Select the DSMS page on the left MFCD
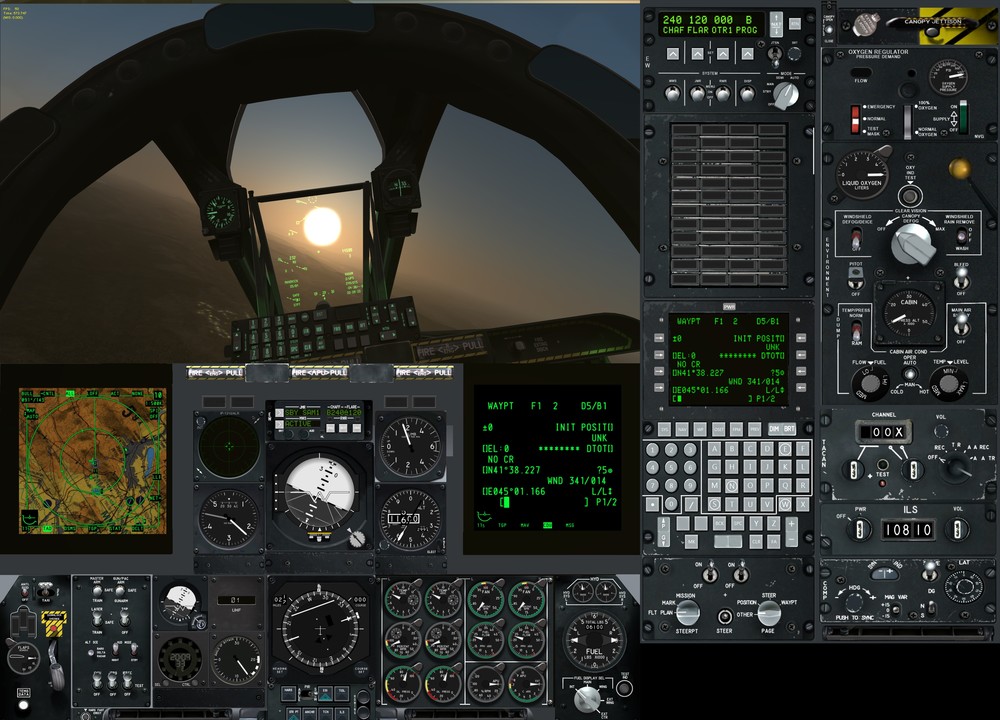 tap(70, 529)
